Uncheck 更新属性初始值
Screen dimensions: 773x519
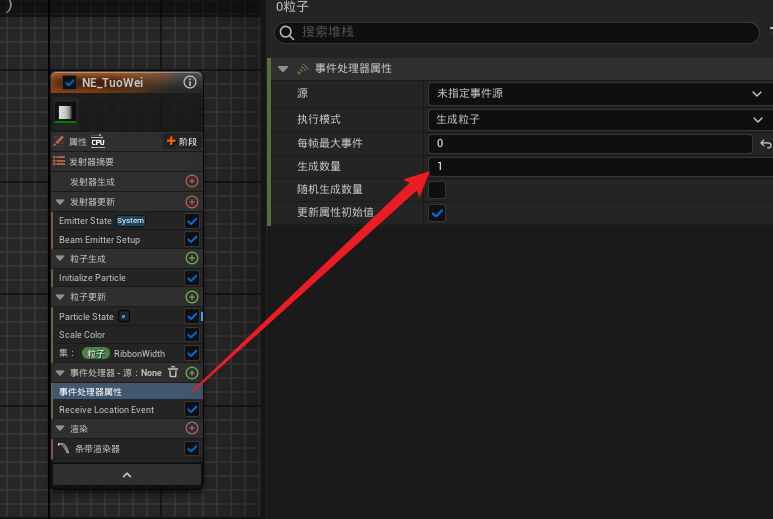(x=437, y=213)
